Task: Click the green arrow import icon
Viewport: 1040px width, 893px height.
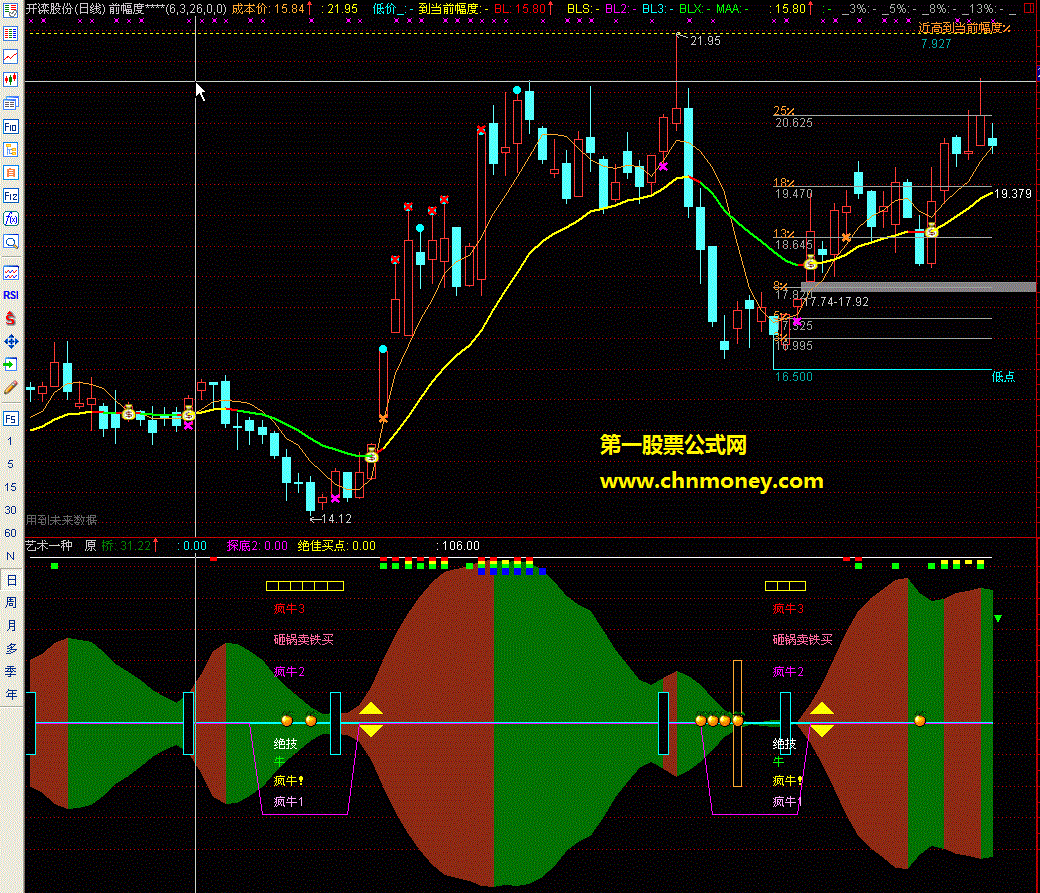Action: pos(11,364)
